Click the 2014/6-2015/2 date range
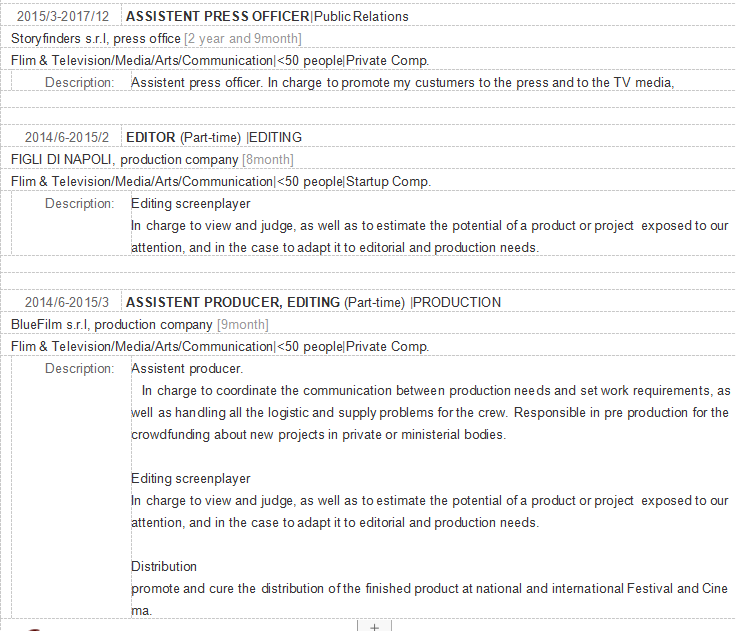The height and width of the screenshot is (631, 736). [67, 137]
